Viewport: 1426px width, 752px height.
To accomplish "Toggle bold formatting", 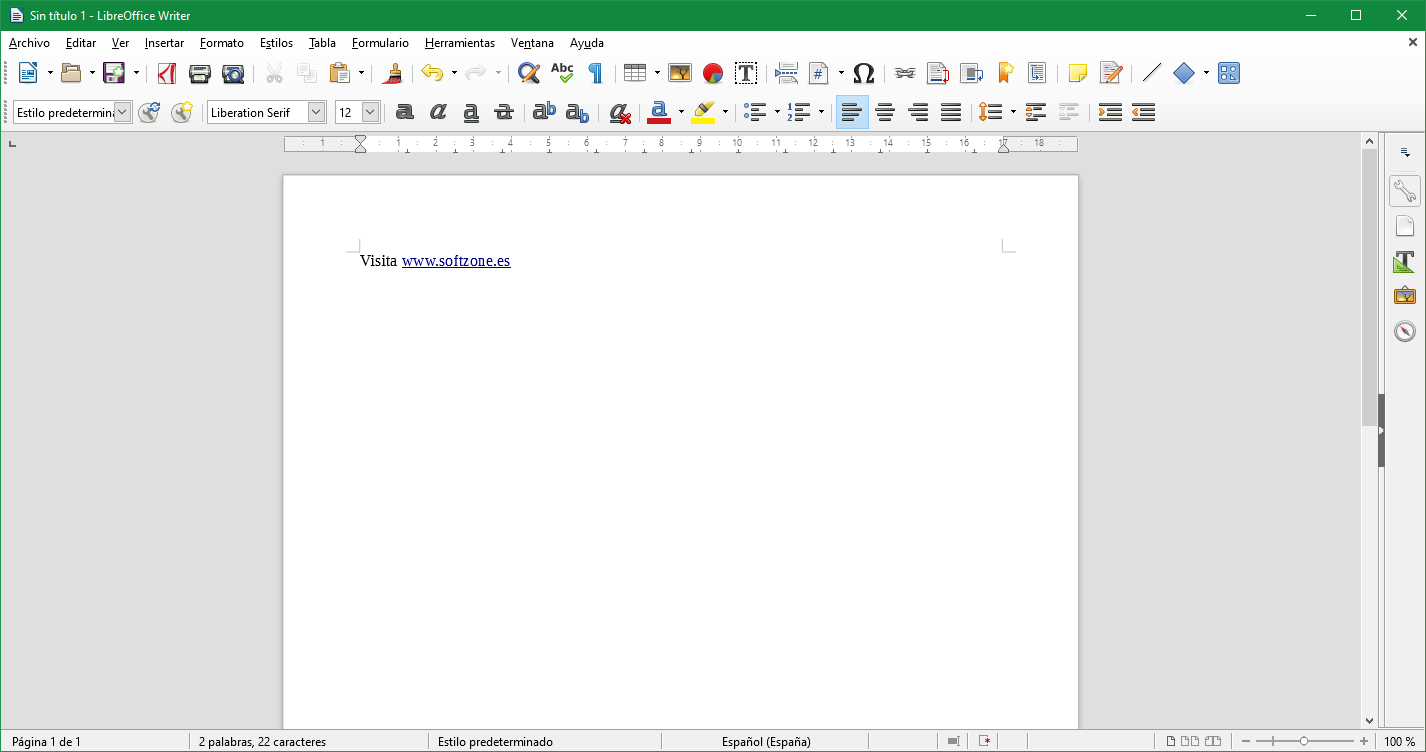I will point(405,113).
